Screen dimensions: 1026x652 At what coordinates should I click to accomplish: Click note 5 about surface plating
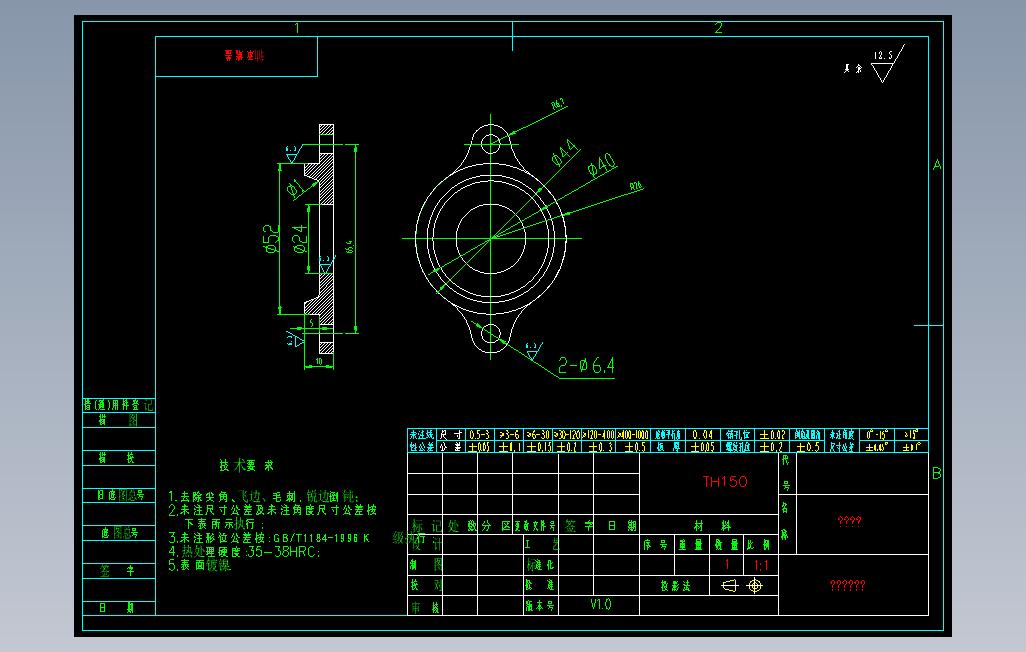(x=200, y=565)
